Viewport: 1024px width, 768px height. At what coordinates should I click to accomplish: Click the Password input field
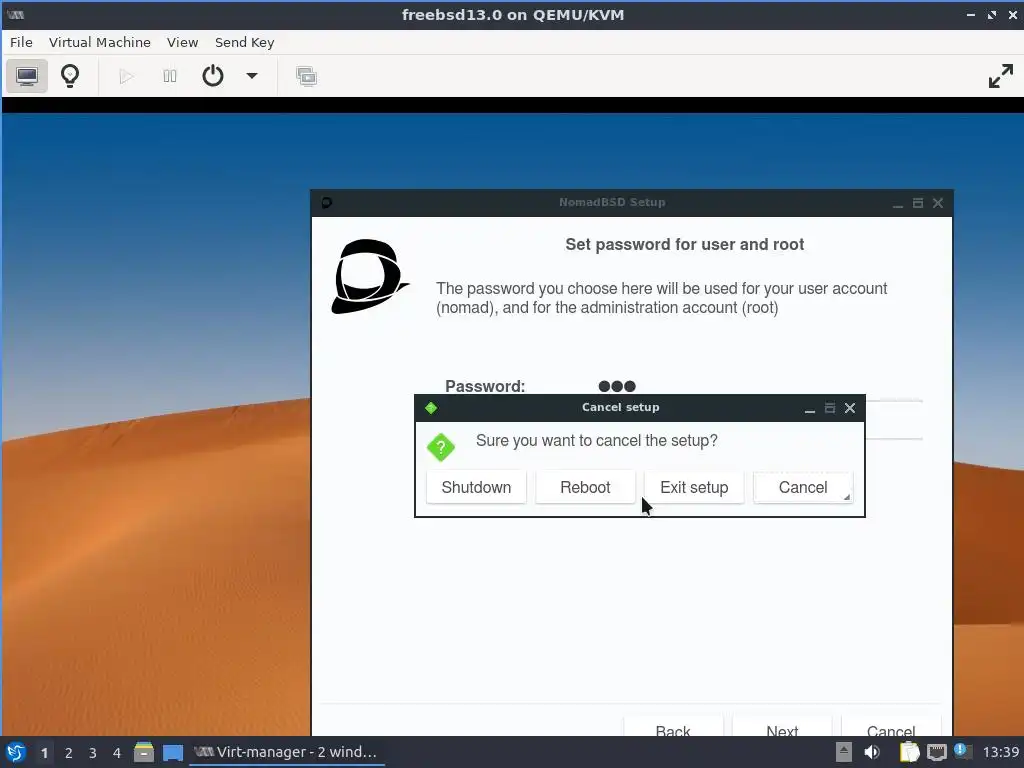pos(758,387)
